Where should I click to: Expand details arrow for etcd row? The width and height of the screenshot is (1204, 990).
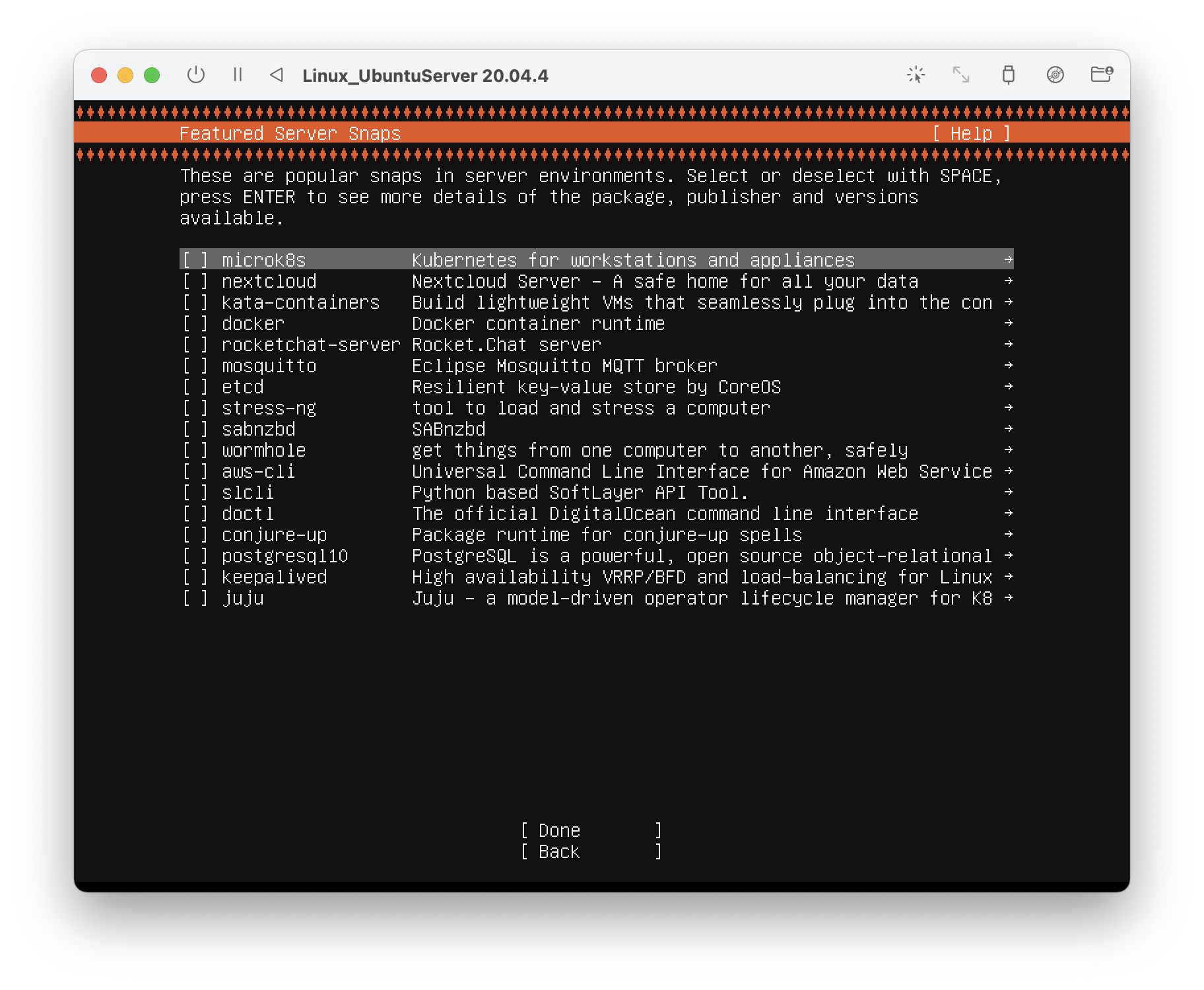1008,386
